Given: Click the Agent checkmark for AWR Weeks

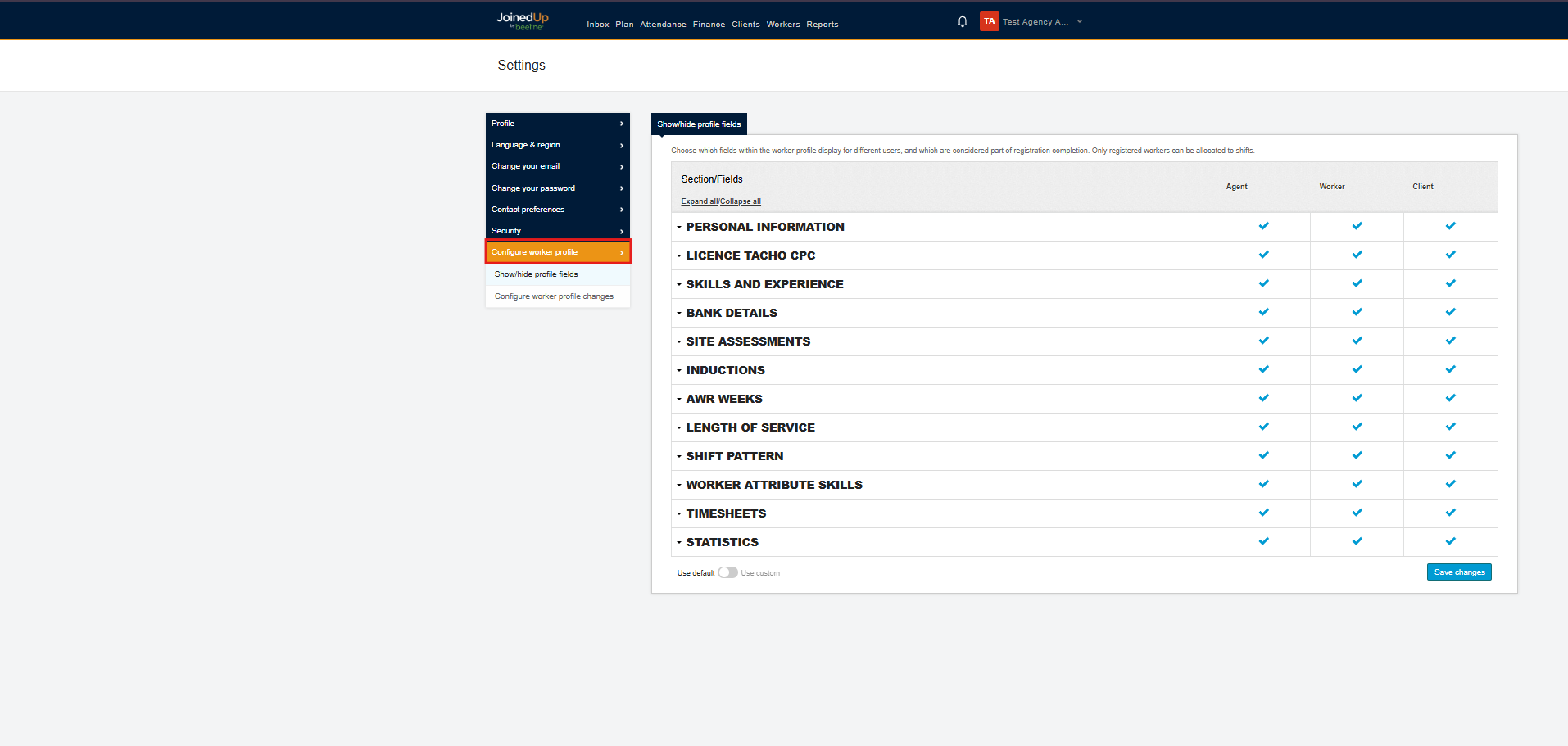Looking at the screenshot, I should pos(1263,398).
